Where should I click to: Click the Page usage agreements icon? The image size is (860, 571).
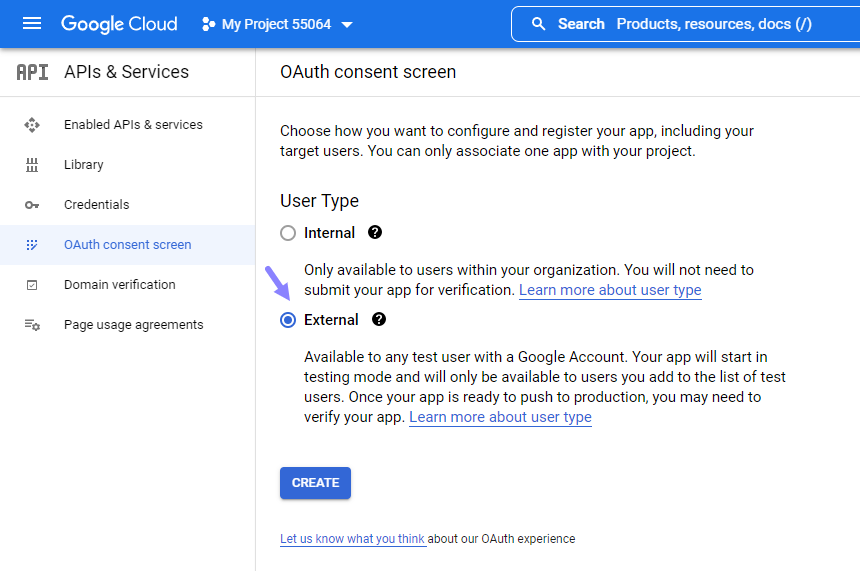(x=32, y=325)
